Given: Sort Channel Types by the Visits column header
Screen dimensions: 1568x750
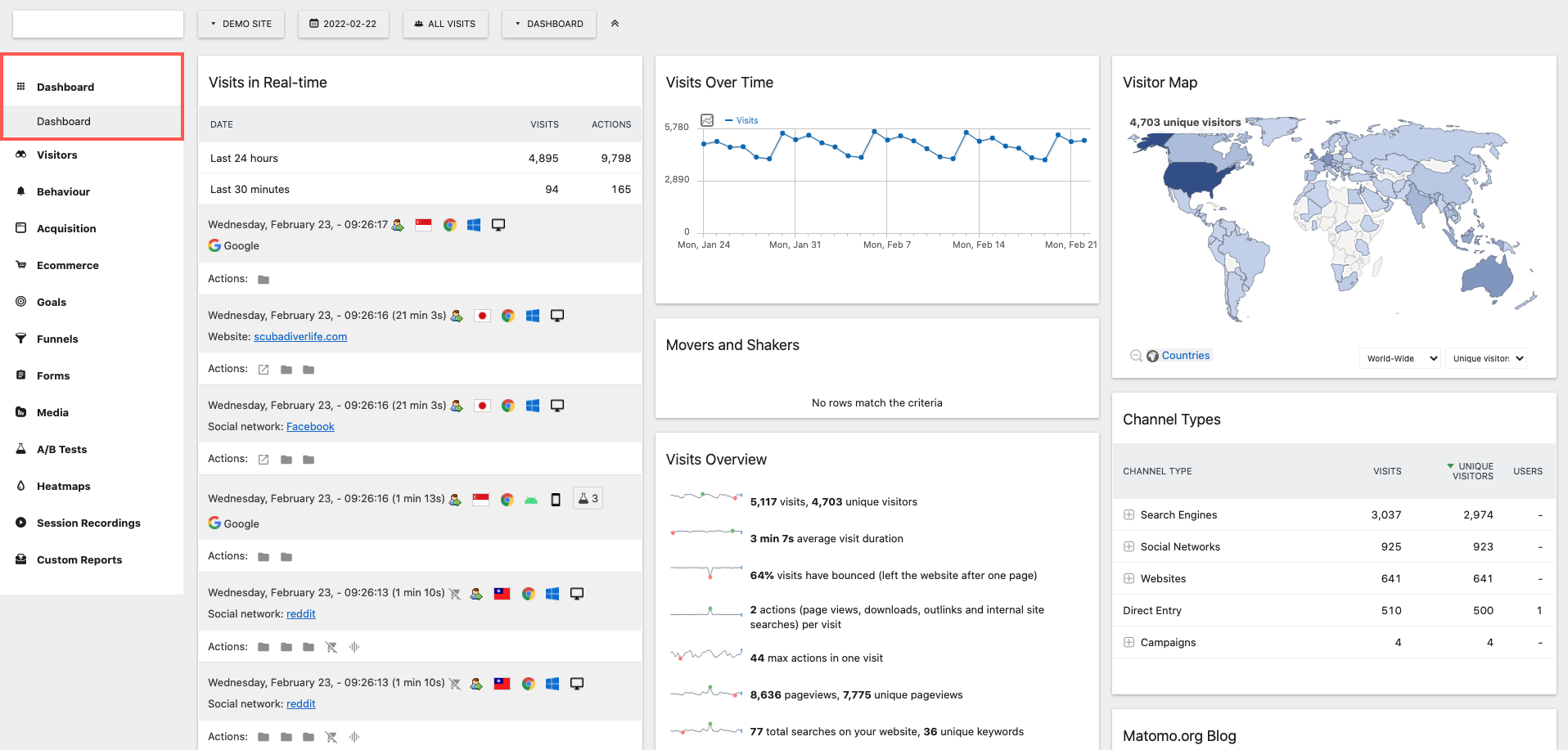Looking at the screenshot, I should (1387, 471).
